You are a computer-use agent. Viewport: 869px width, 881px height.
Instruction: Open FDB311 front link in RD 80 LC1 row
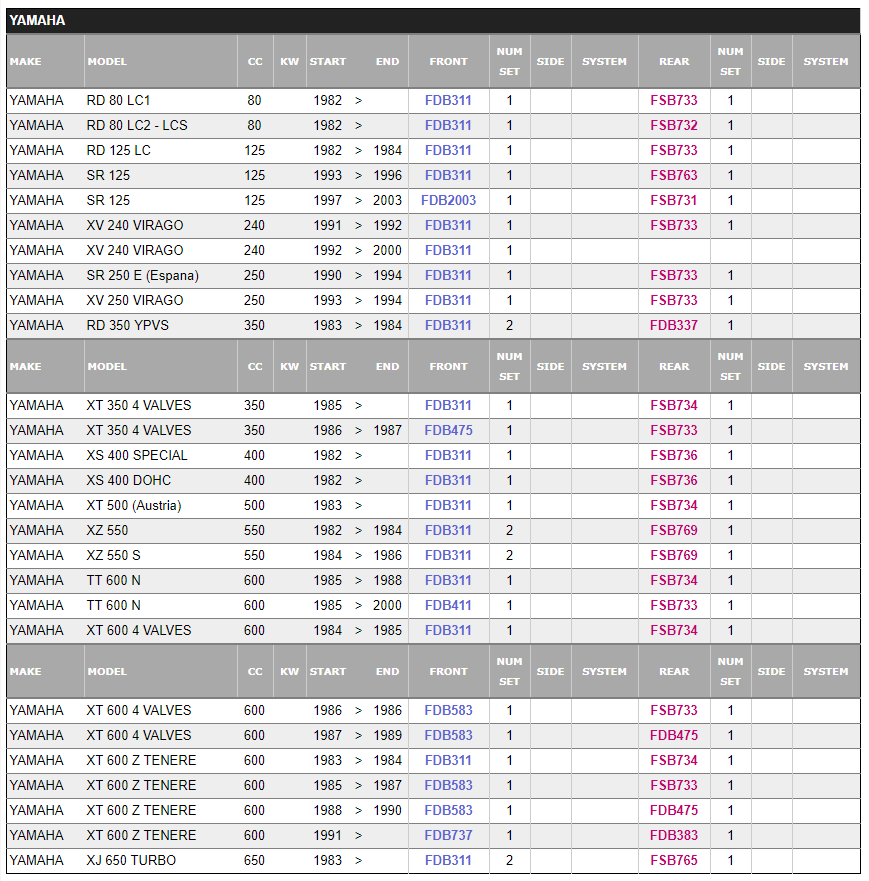point(448,101)
